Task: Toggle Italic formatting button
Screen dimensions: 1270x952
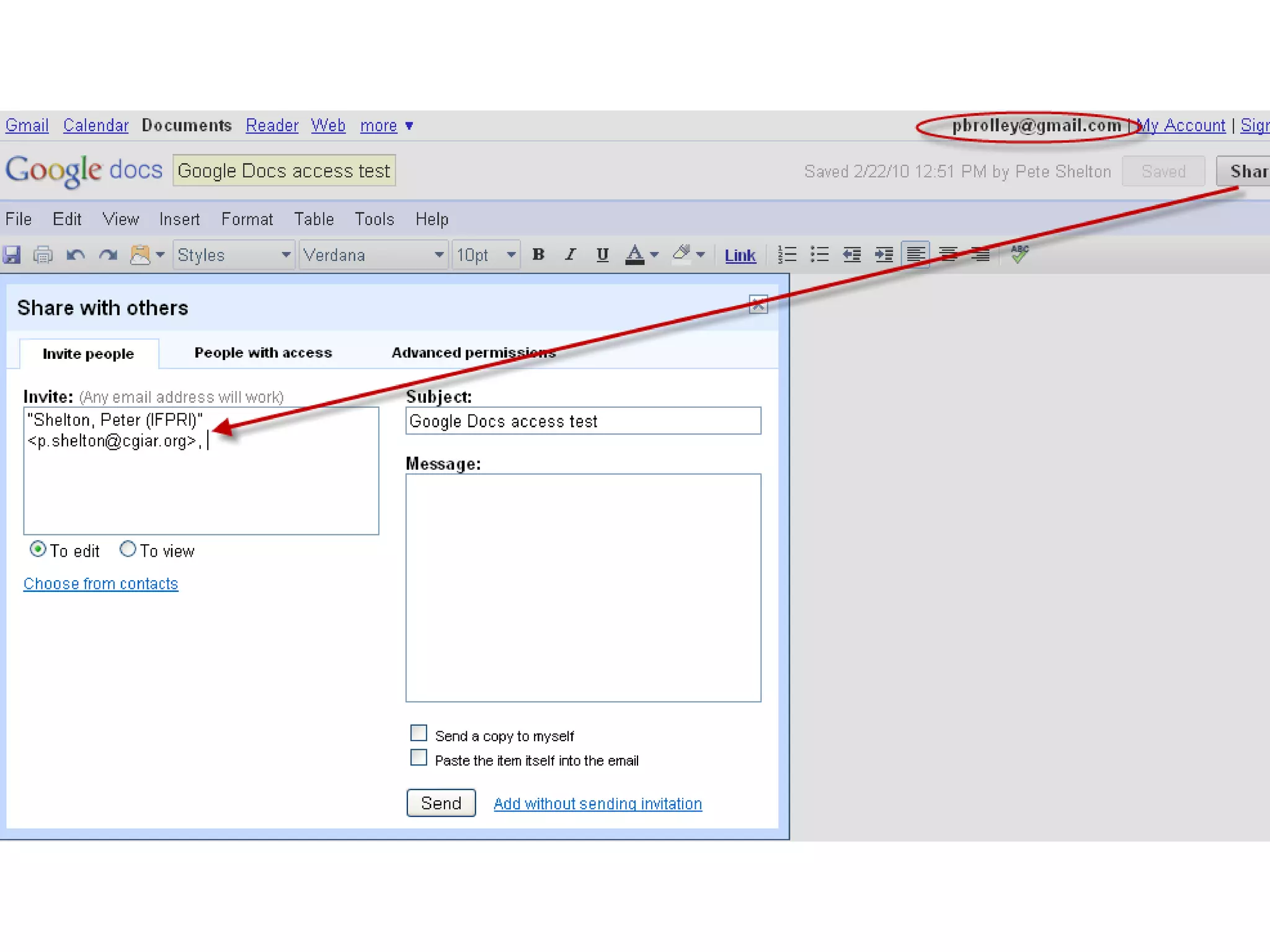Action: (571, 255)
